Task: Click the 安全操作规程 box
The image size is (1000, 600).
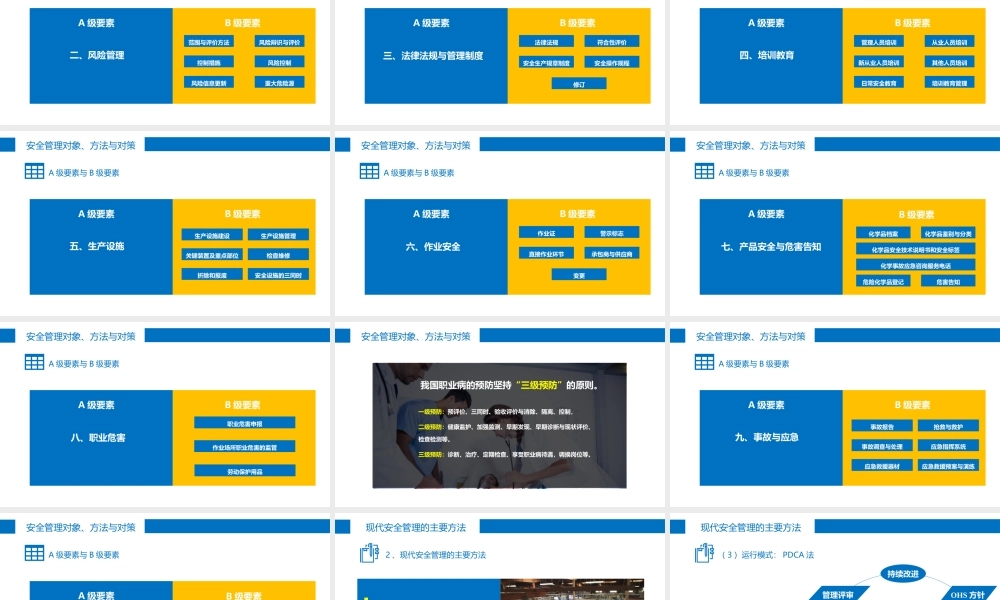Action: pyautogui.click(x=612, y=63)
